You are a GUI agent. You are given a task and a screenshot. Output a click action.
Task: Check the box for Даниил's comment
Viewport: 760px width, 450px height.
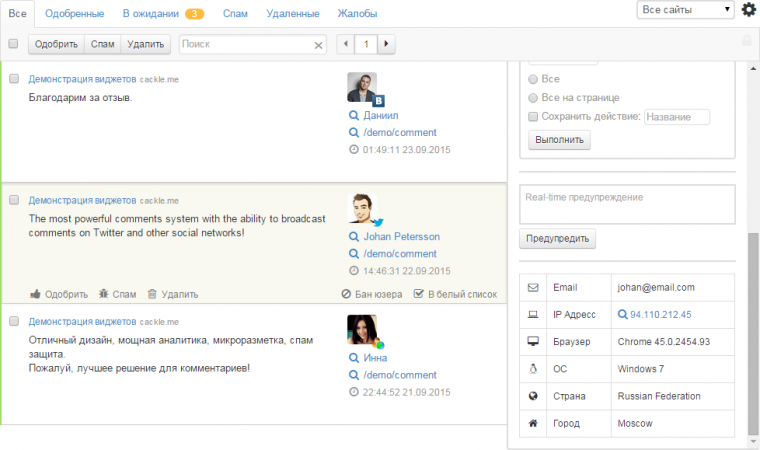click(x=14, y=78)
